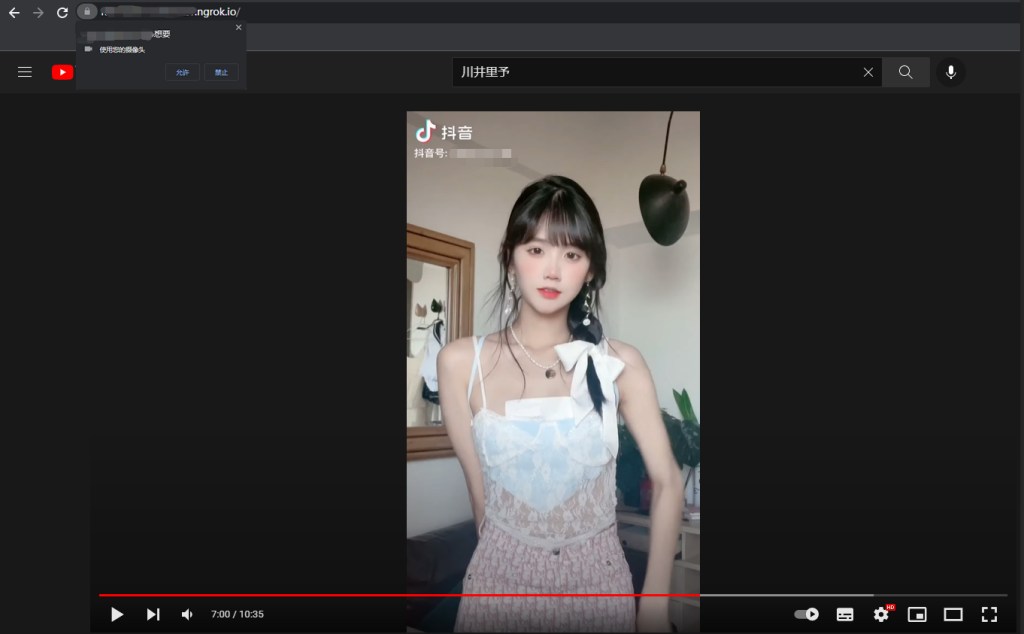This screenshot has width=1024, height=634.
Task: Go to YouTube home via logo
Action: (x=63, y=72)
